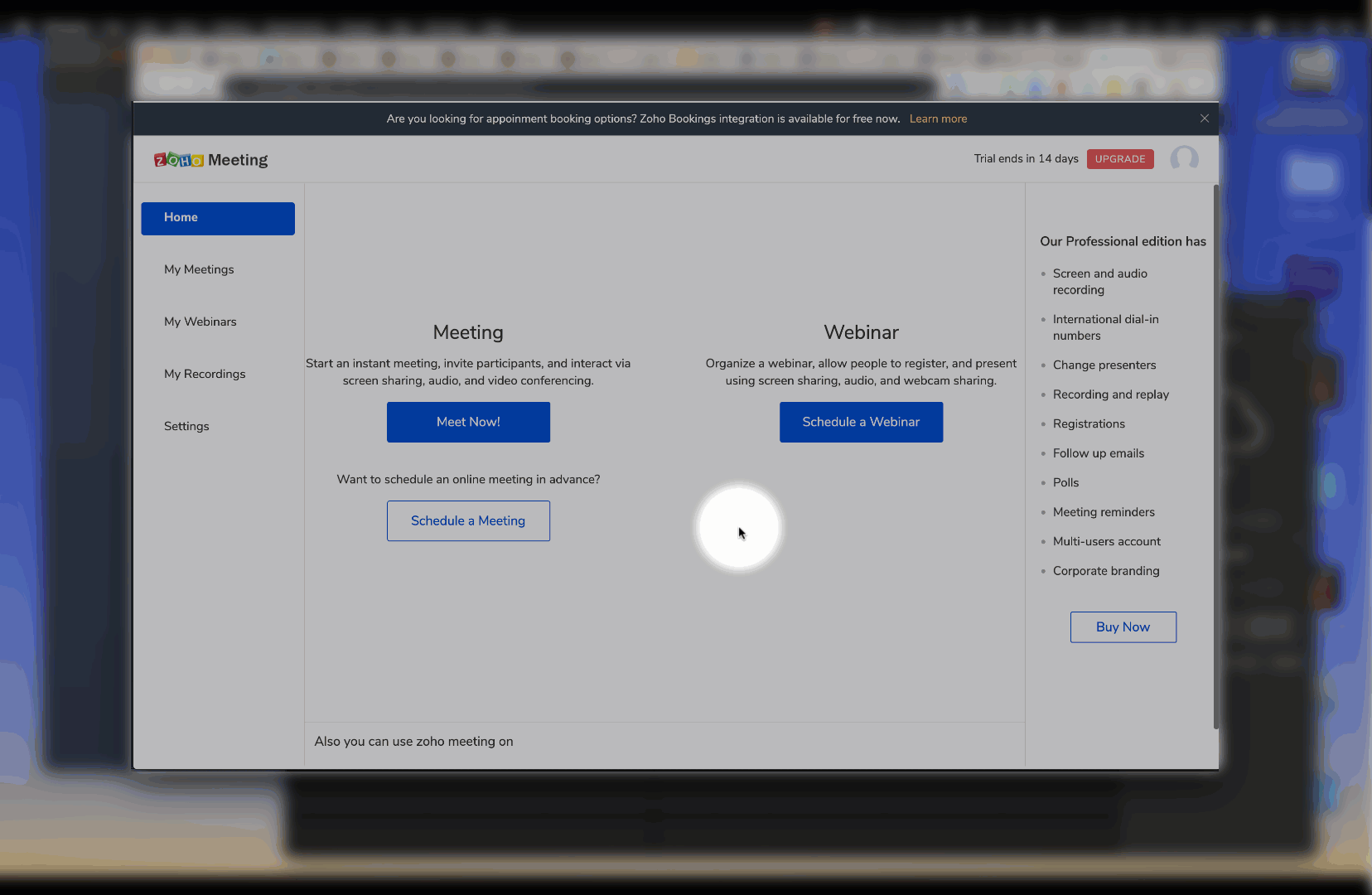This screenshot has height=895, width=1372.
Task: Open the My Recordings page
Action: pyautogui.click(x=205, y=374)
